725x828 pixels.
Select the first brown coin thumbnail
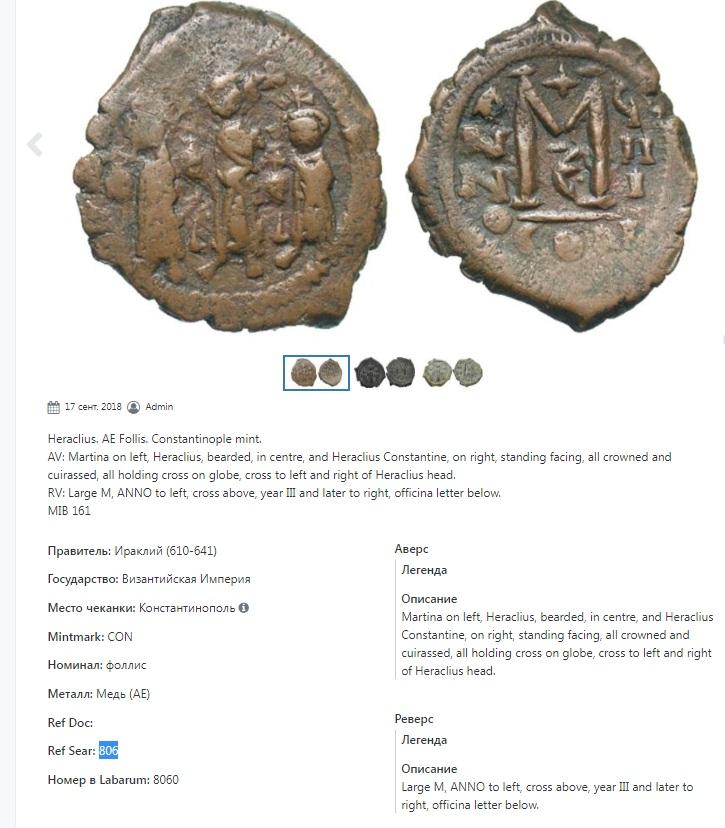316,373
